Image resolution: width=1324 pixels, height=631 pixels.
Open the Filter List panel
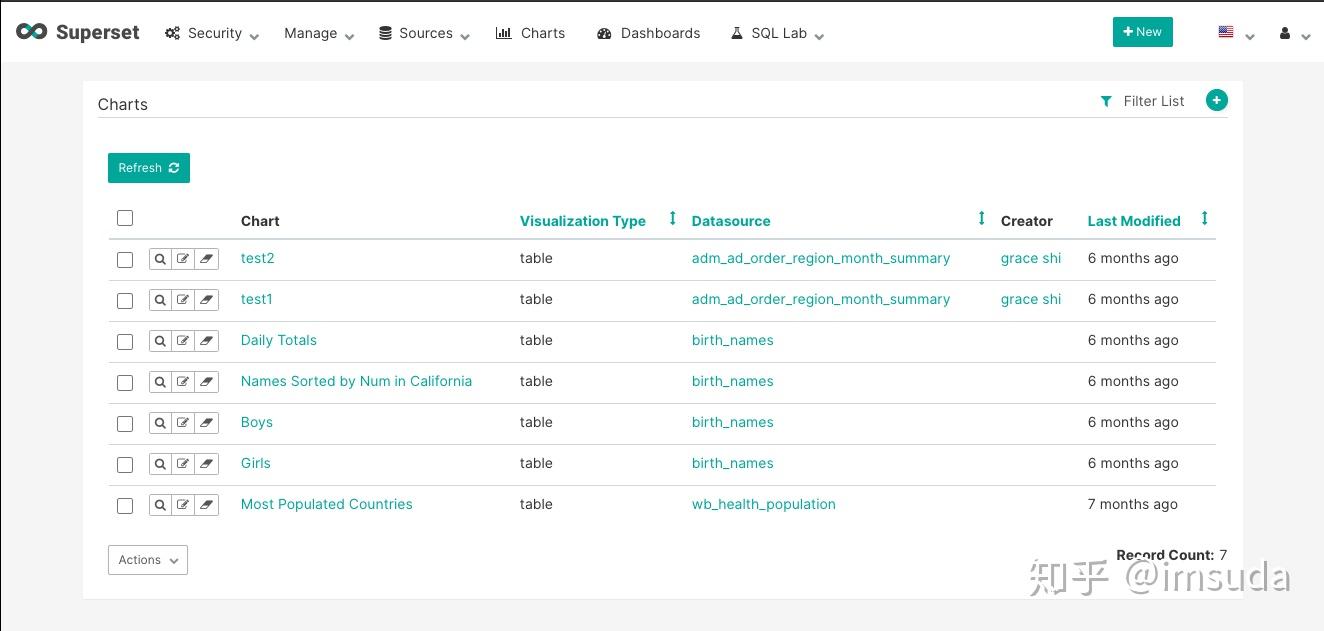coord(1142,101)
